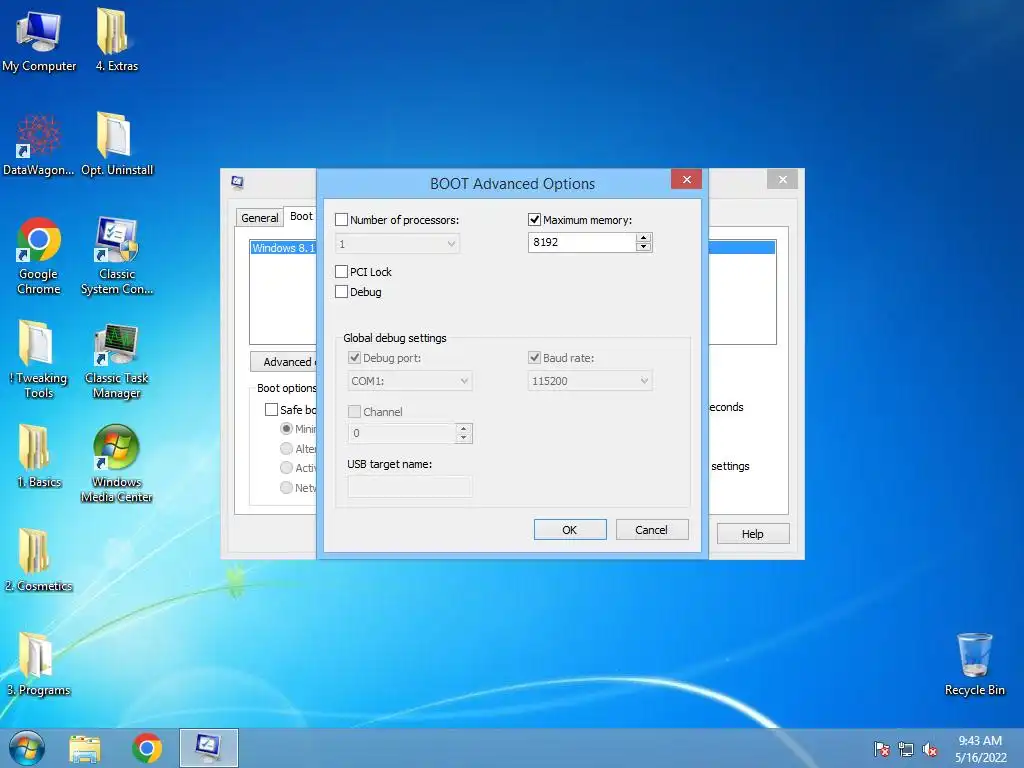Viewport: 1024px width, 768px height.
Task: Toggle the Debug checkbox
Action: [342, 292]
